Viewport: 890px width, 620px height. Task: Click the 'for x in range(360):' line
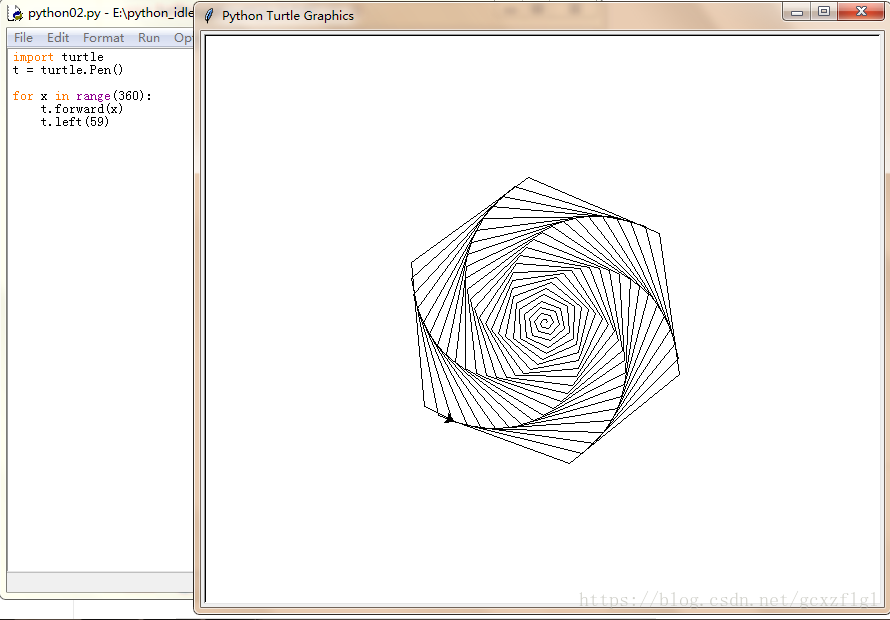pyautogui.click(x=82, y=96)
